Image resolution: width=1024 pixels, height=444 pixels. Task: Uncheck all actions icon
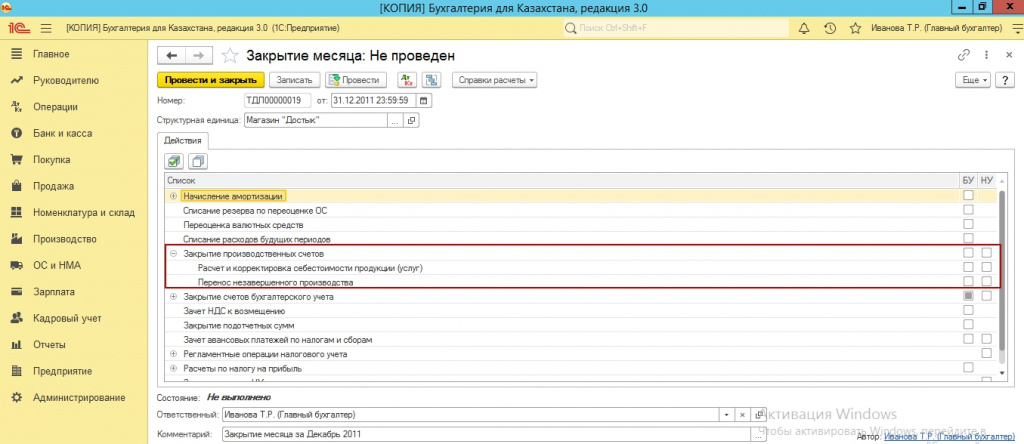(x=197, y=160)
